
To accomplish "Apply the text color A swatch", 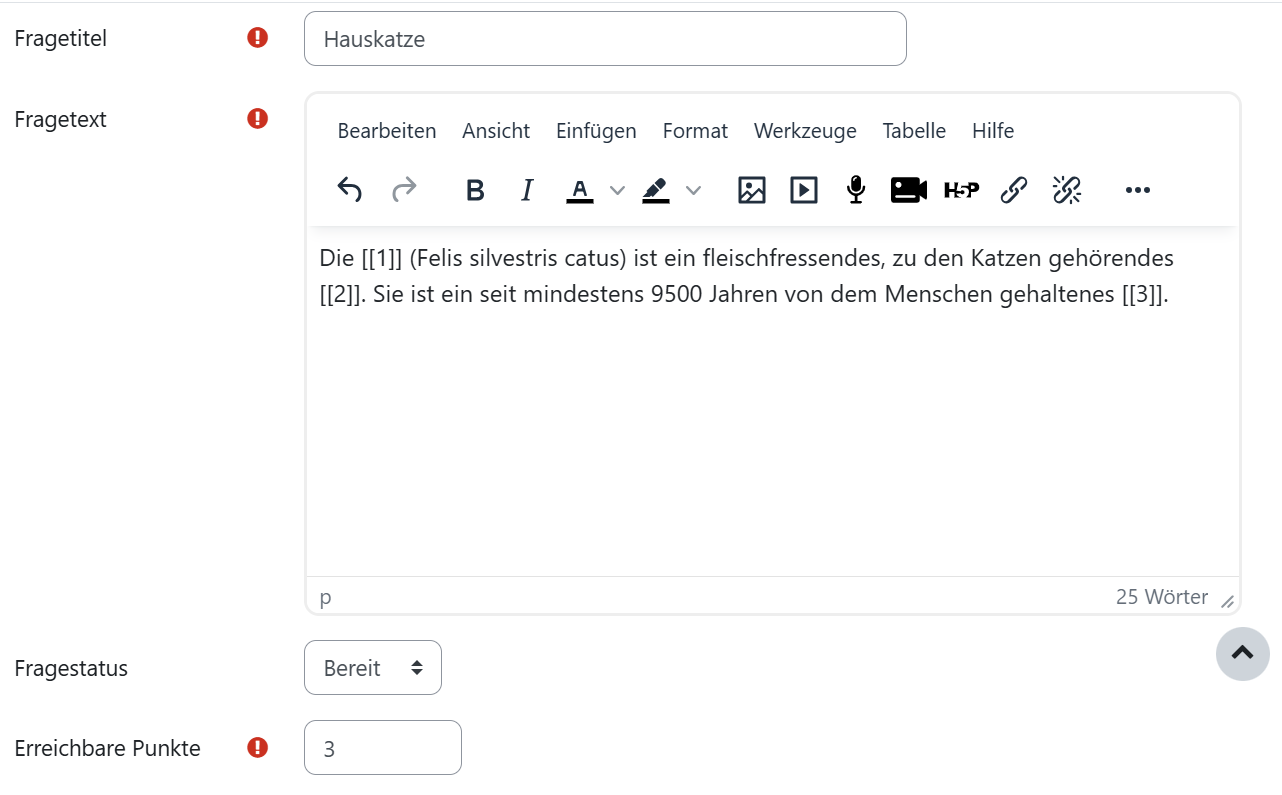I will [580, 190].
